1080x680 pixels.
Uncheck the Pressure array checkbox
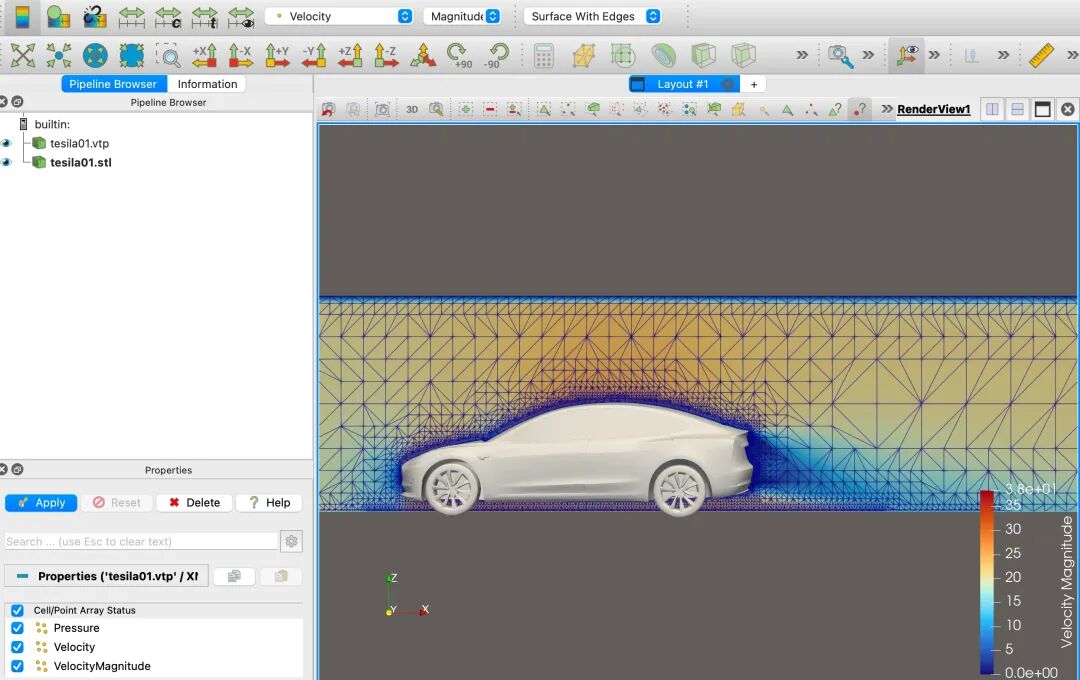[x=17, y=628]
